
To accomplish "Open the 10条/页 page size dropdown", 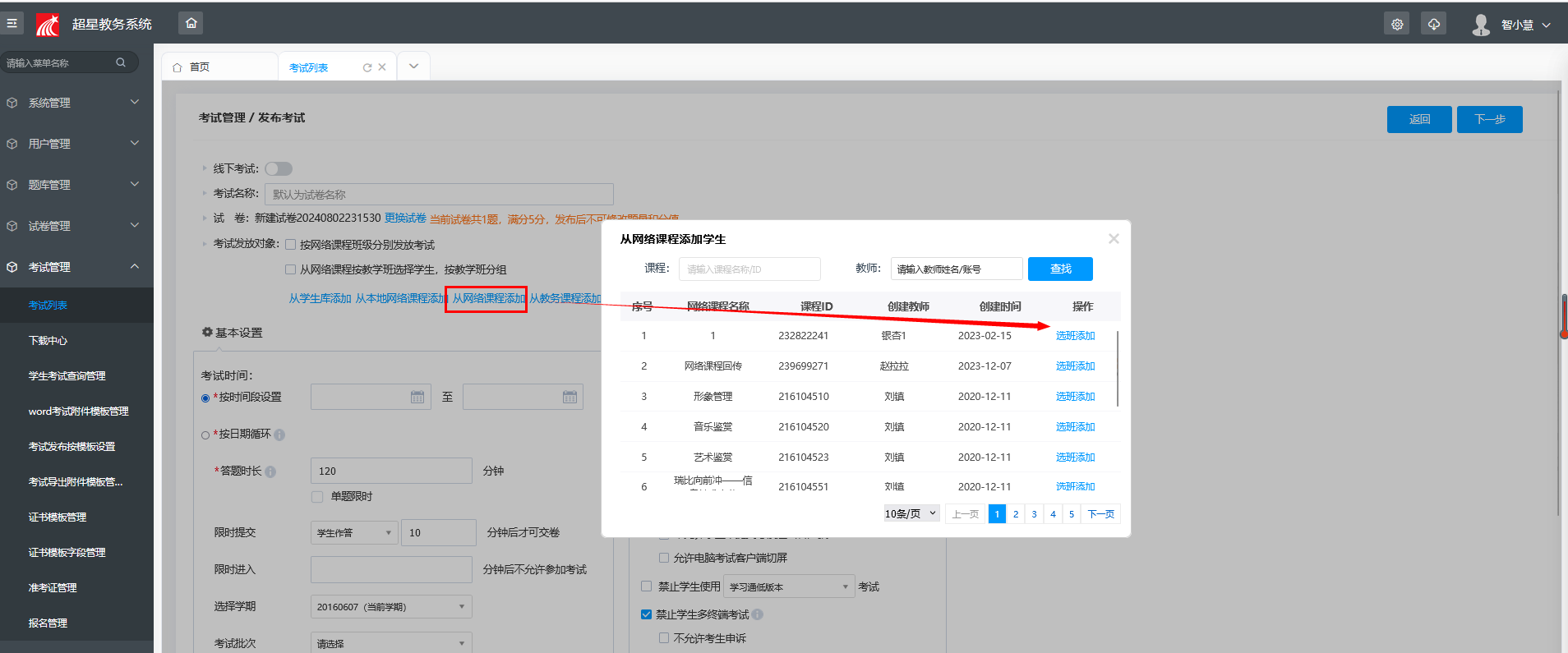I will [911, 514].
